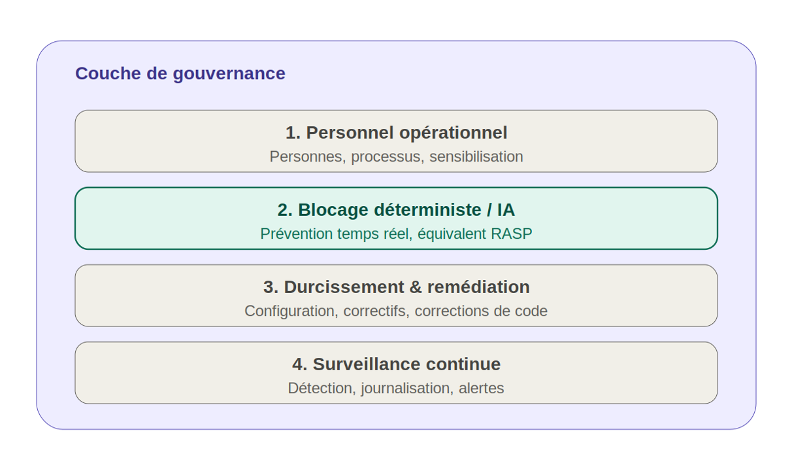Image resolution: width=792 pixels, height=472 pixels.
Task: Click the word "gouvernance" in the title
Action: (229, 74)
